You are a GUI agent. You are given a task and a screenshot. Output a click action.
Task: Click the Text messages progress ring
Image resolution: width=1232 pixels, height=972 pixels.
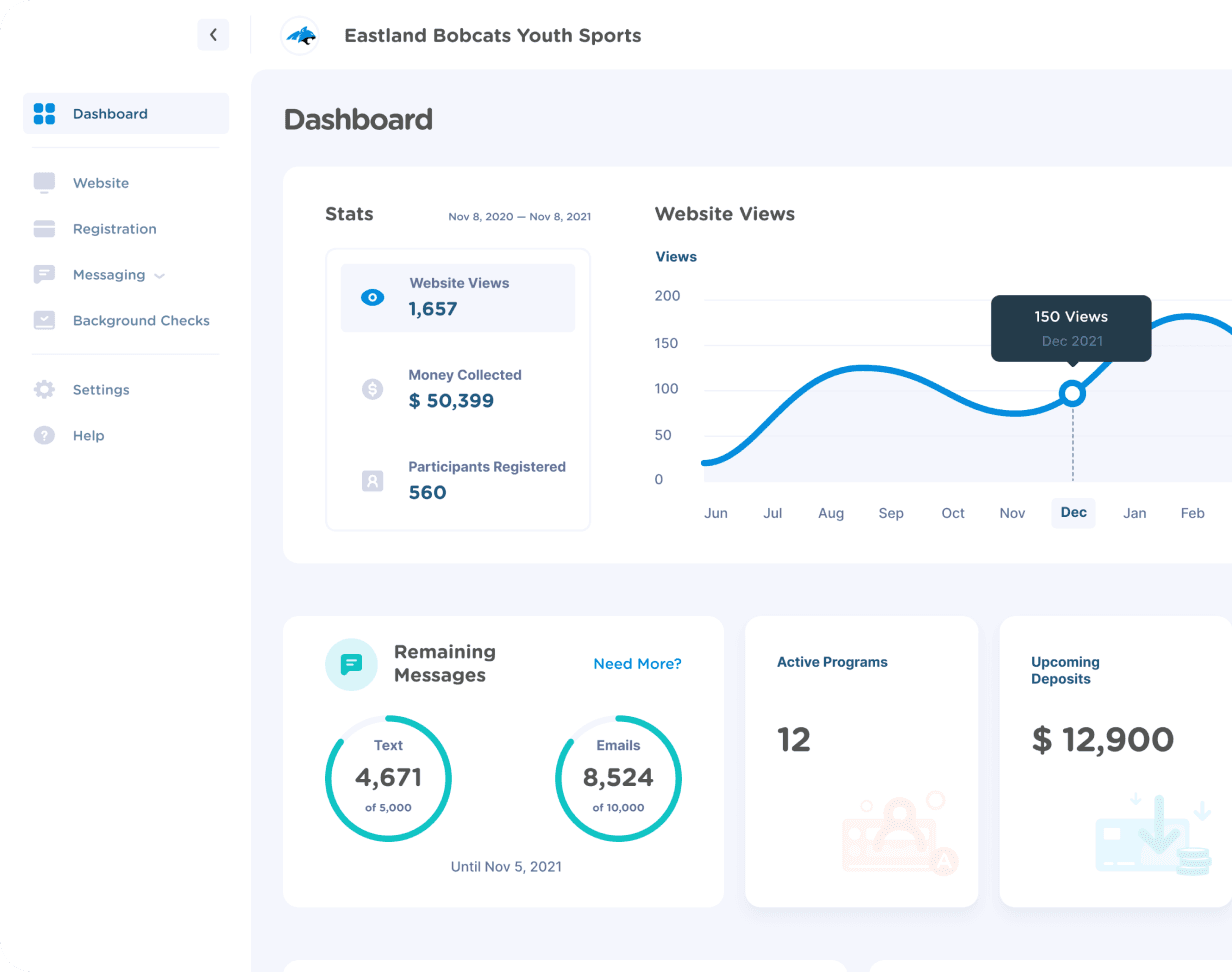(388, 778)
